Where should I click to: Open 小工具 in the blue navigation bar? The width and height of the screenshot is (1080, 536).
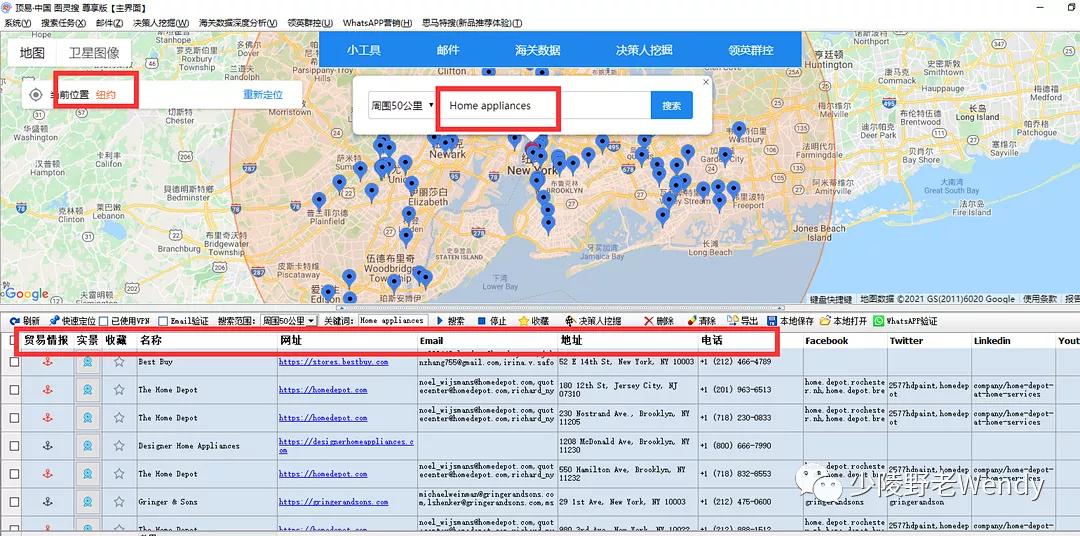pos(363,50)
